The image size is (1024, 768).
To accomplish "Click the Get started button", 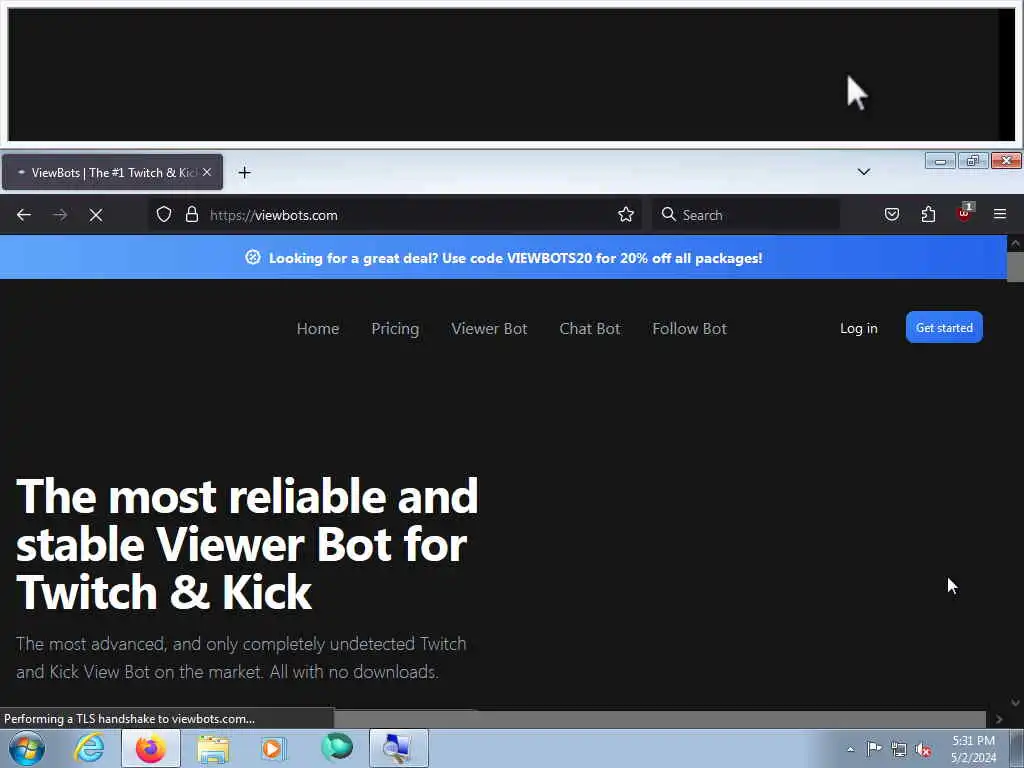I will click(x=944, y=328).
